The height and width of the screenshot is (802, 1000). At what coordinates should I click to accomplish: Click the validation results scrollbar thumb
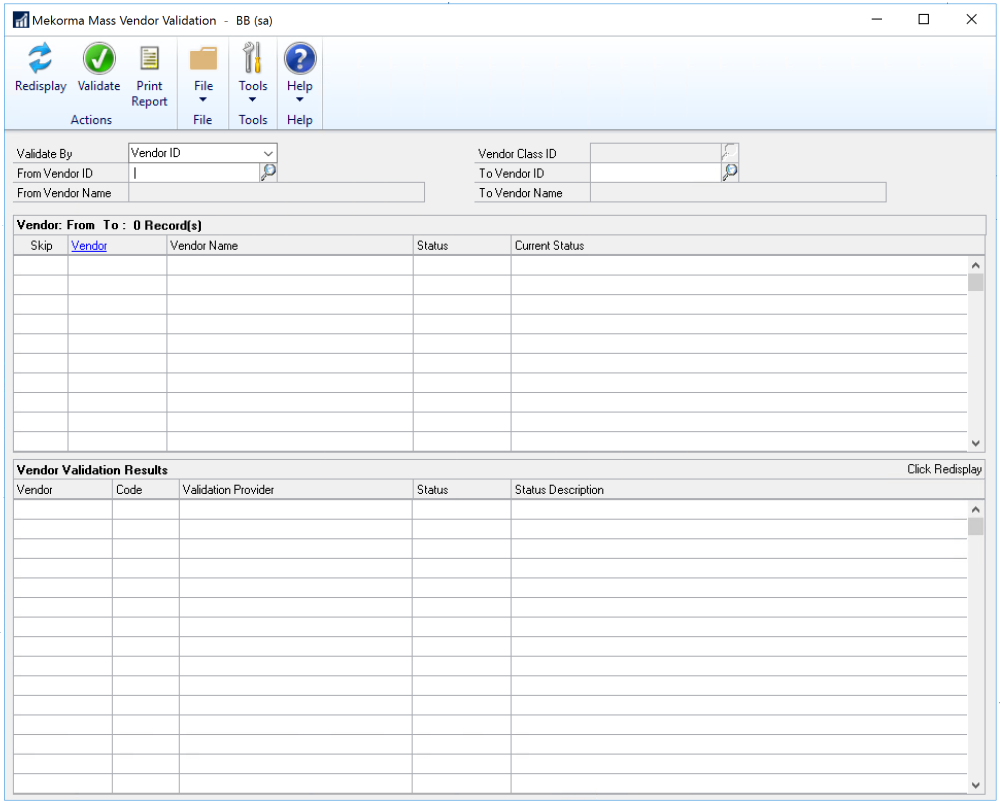975,526
